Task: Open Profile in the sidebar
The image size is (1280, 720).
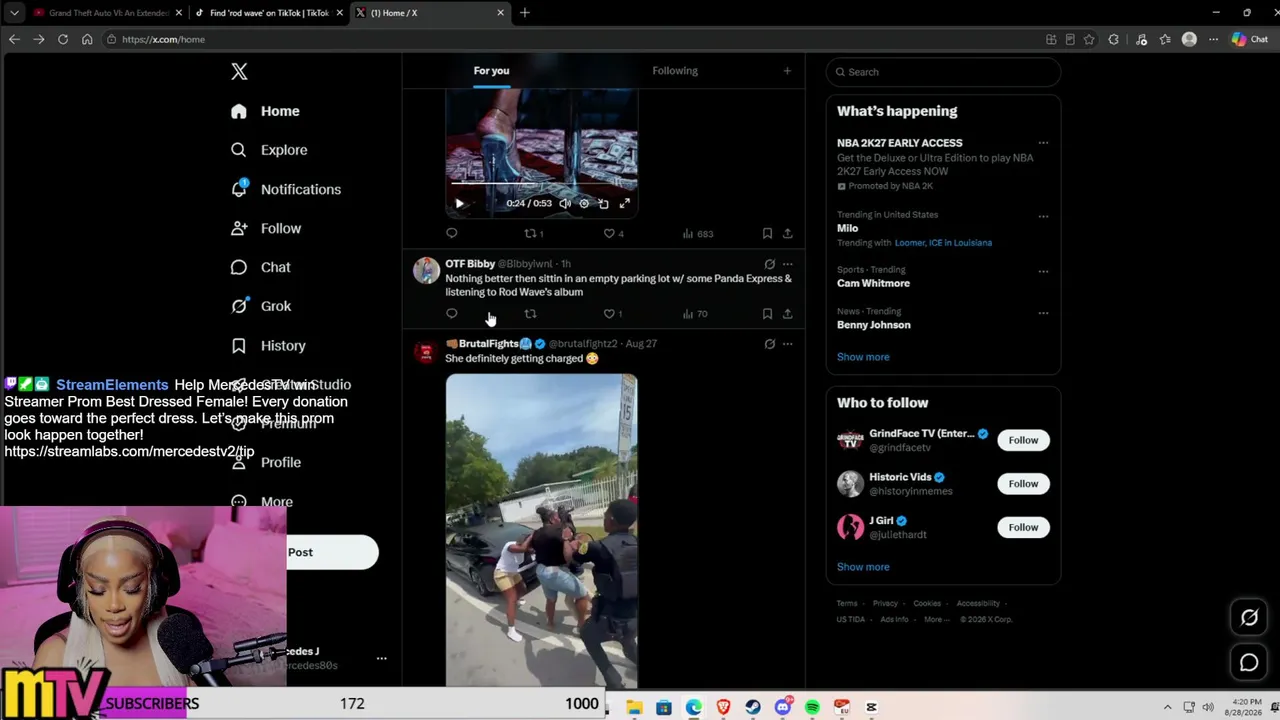Action: [266, 462]
